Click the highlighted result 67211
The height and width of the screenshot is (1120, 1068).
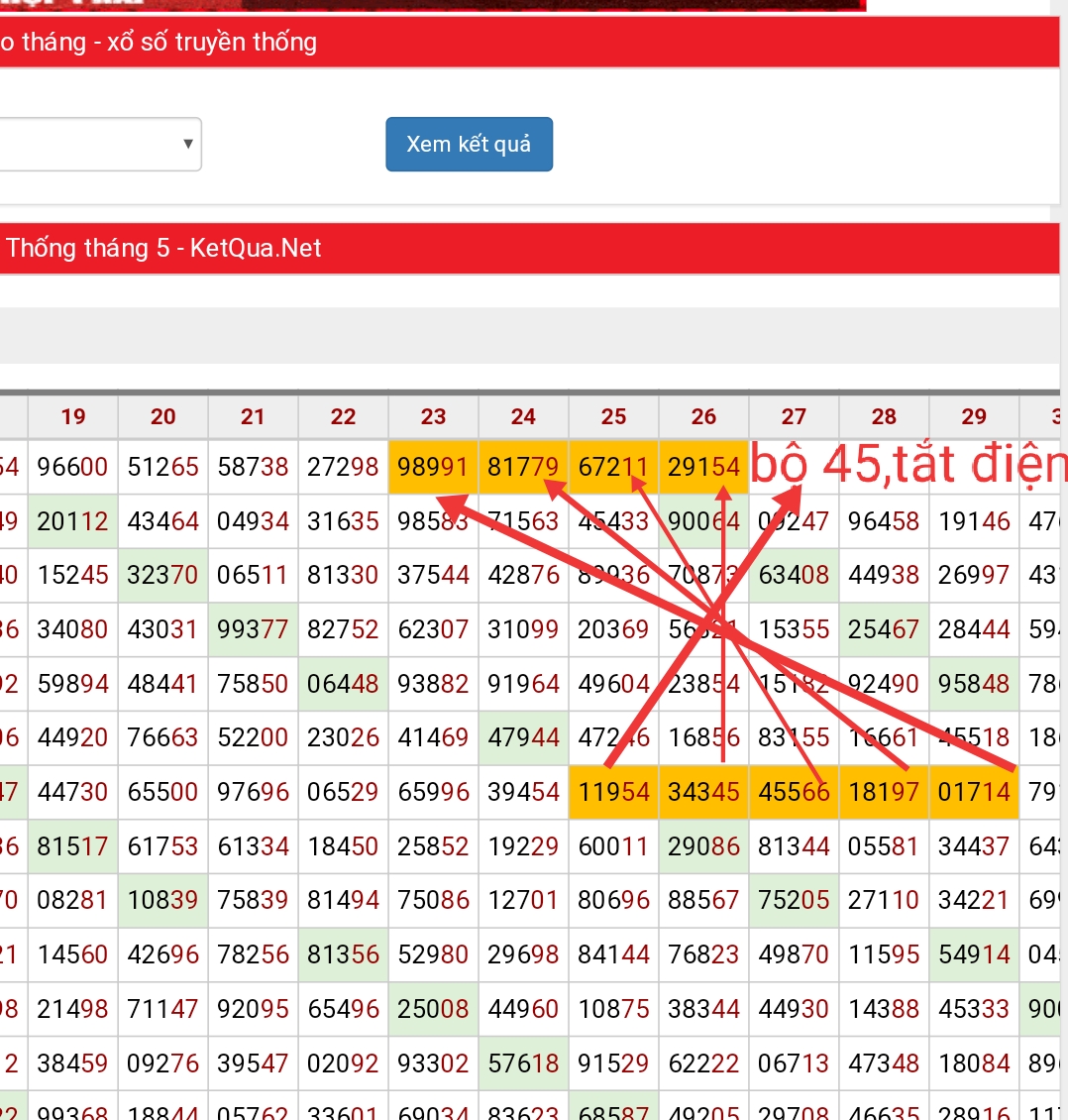tap(613, 467)
